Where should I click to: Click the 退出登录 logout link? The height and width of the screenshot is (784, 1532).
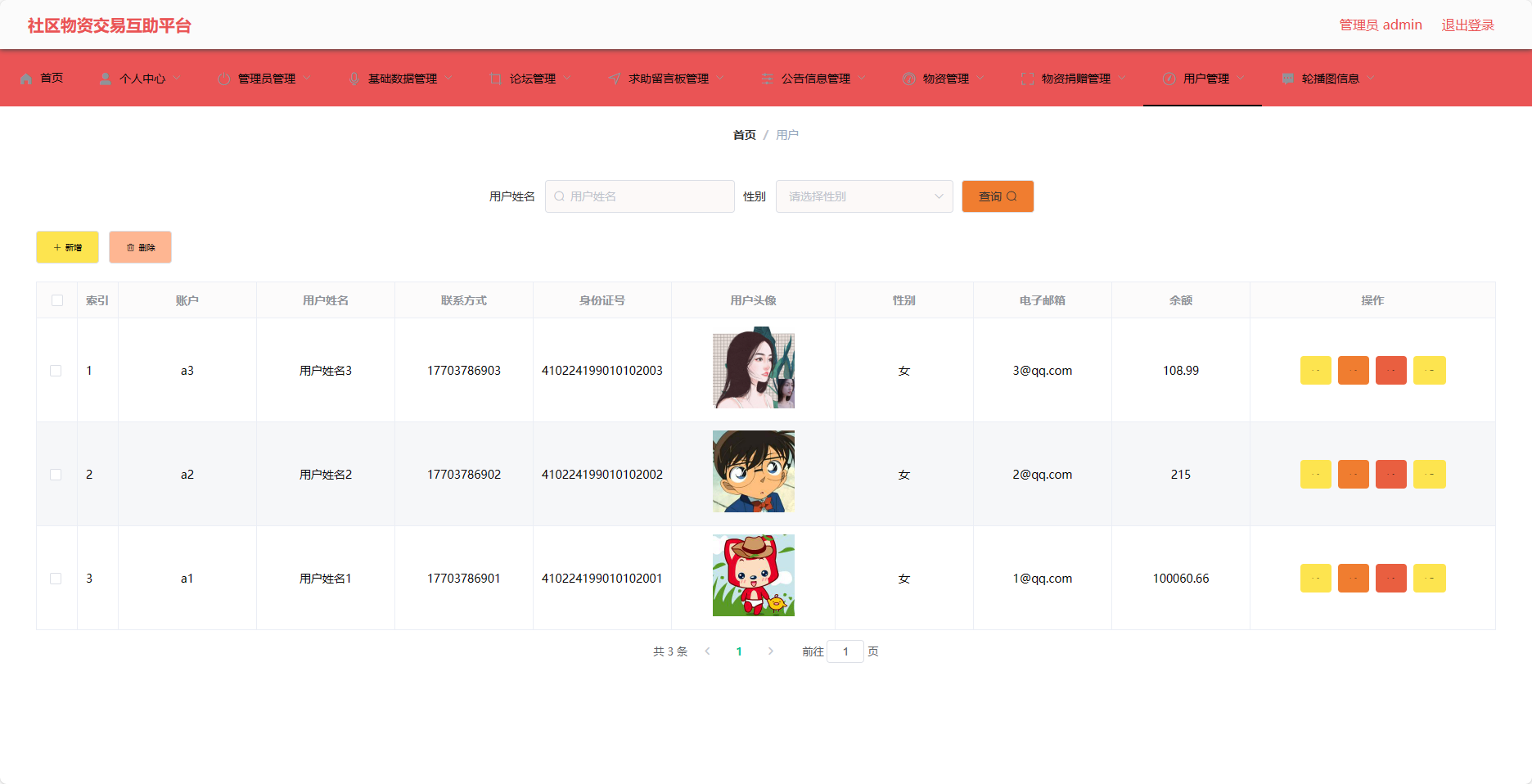pos(1468,25)
